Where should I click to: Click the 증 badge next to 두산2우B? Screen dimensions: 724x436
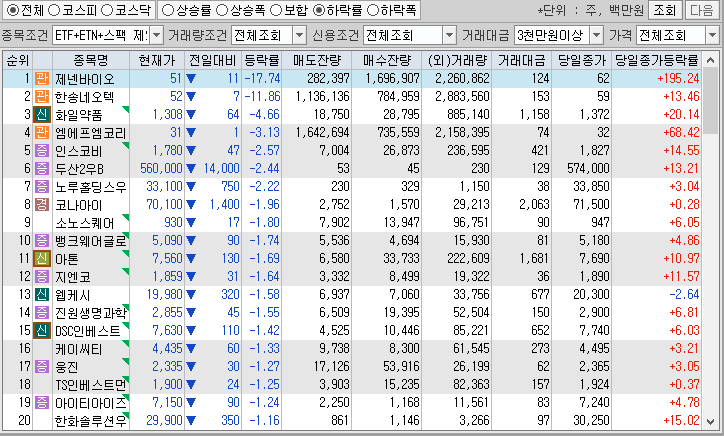tap(42, 169)
